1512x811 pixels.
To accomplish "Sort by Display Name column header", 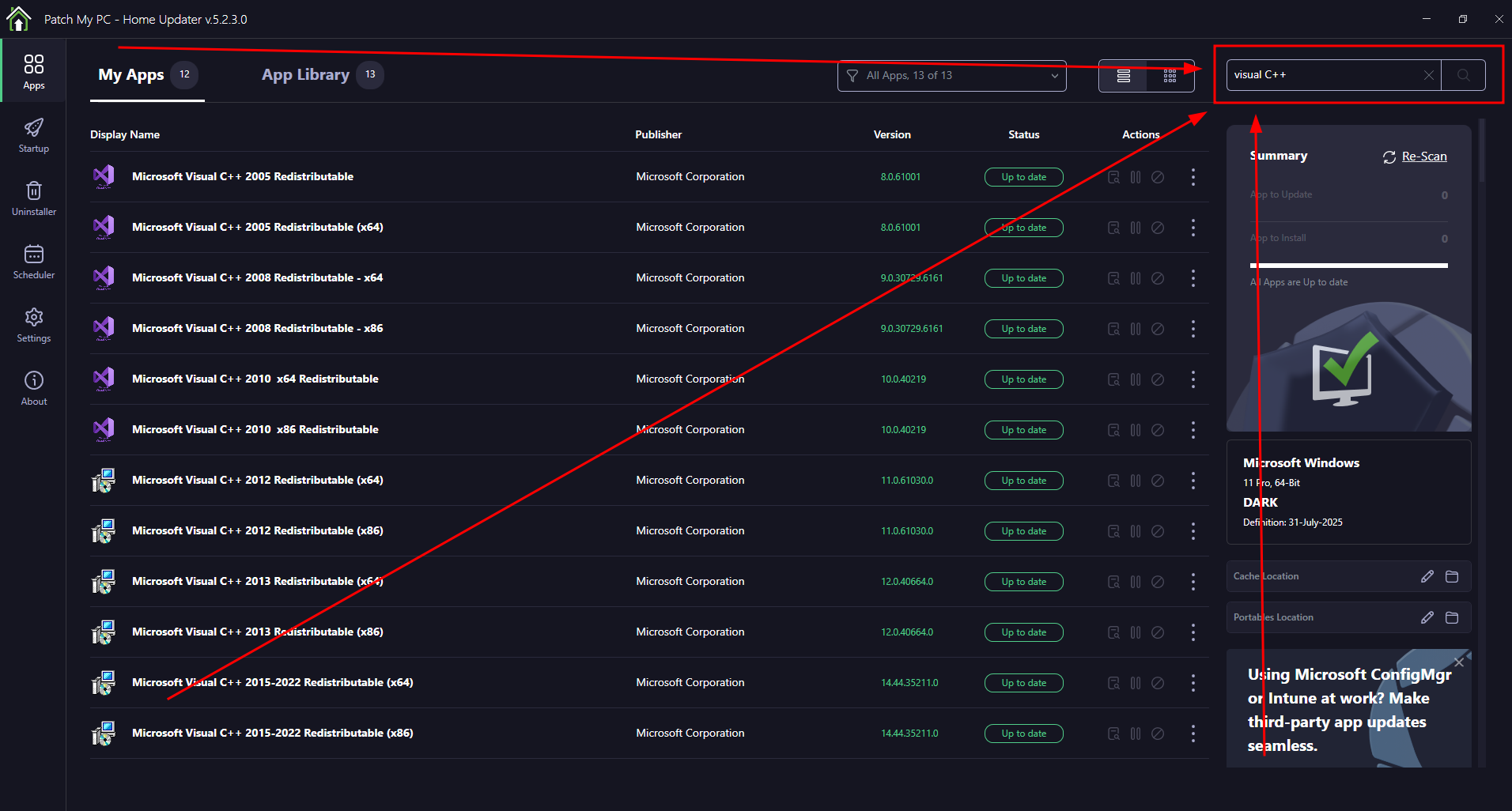I will point(125,134).
